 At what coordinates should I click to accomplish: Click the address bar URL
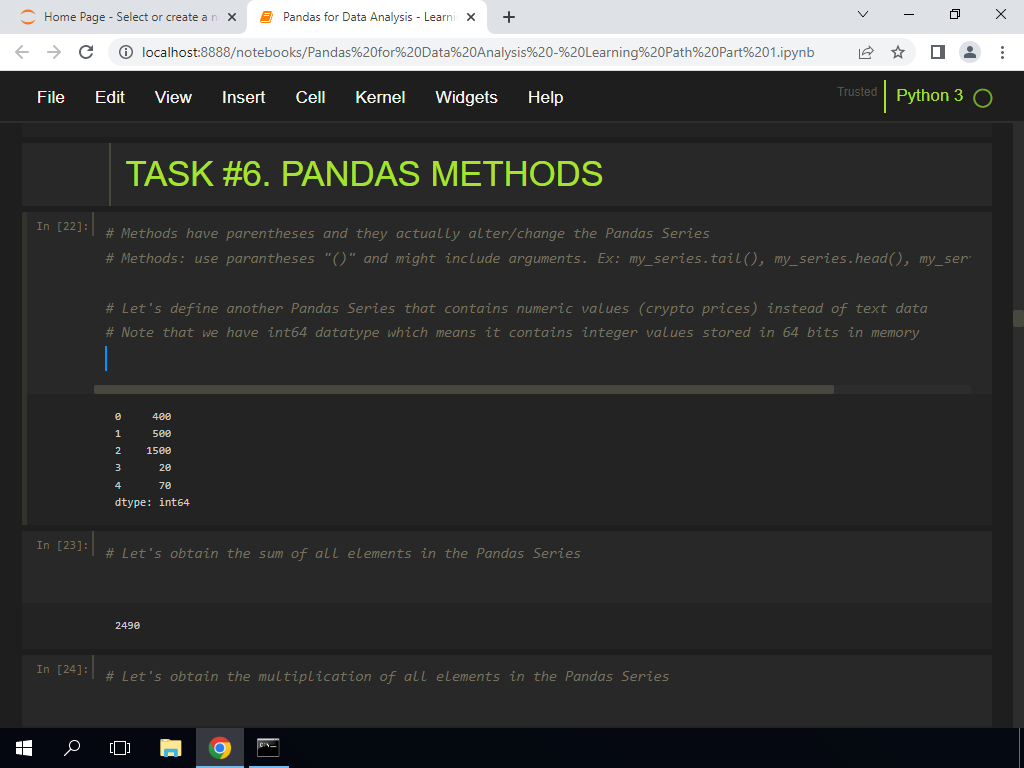click(x=477, y=52)
